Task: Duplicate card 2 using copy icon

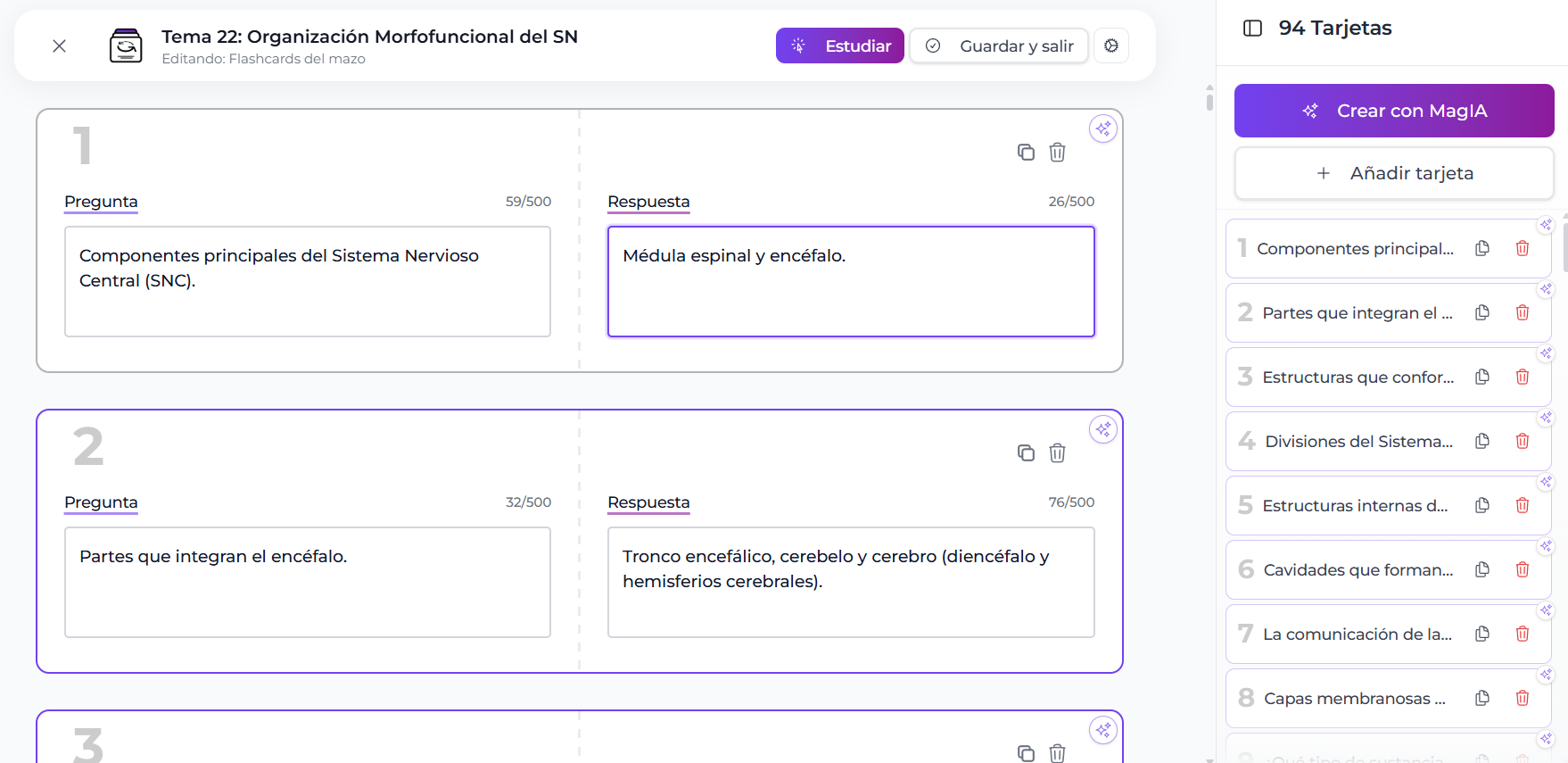Action: click(x=1026, y=453)
